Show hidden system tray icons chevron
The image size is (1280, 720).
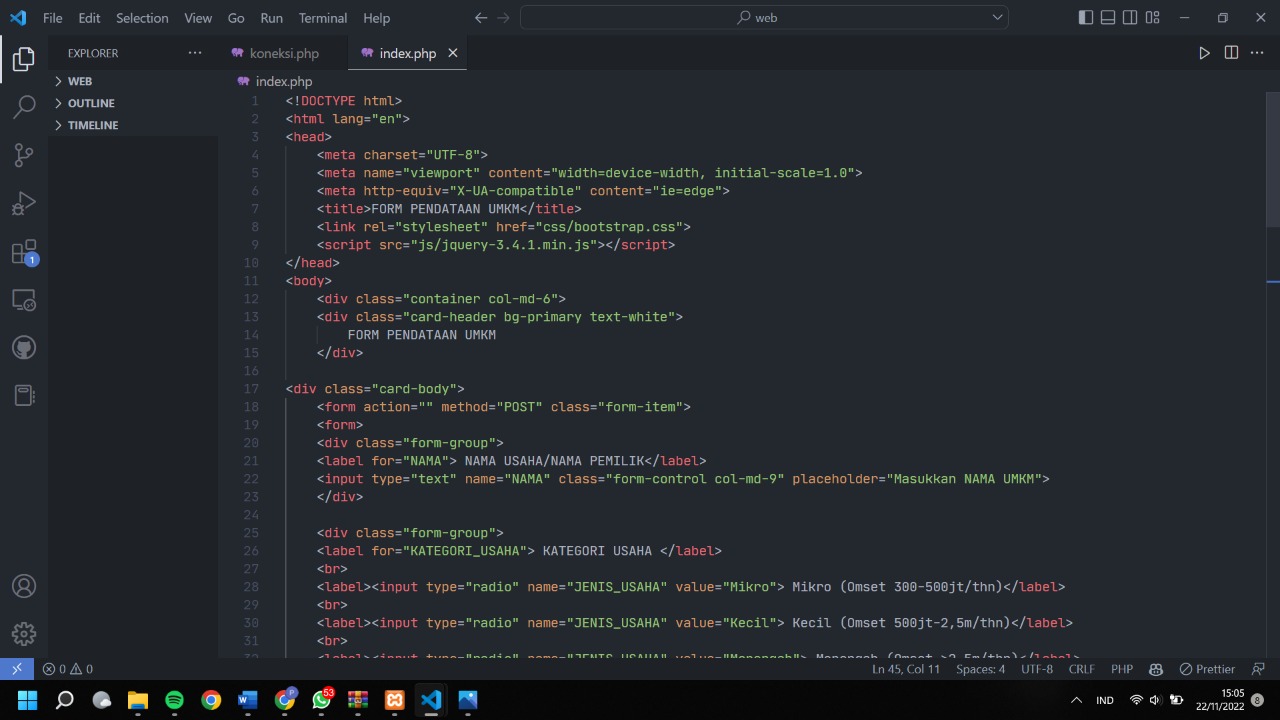(1076, 700)
